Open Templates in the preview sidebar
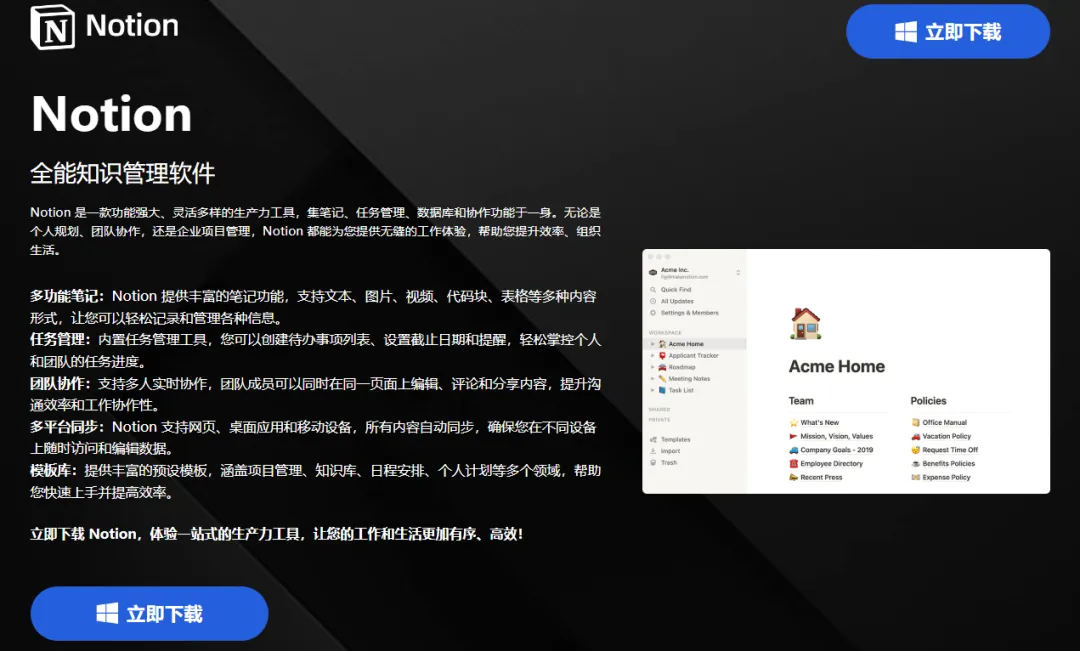 click(x=669, y=440)
